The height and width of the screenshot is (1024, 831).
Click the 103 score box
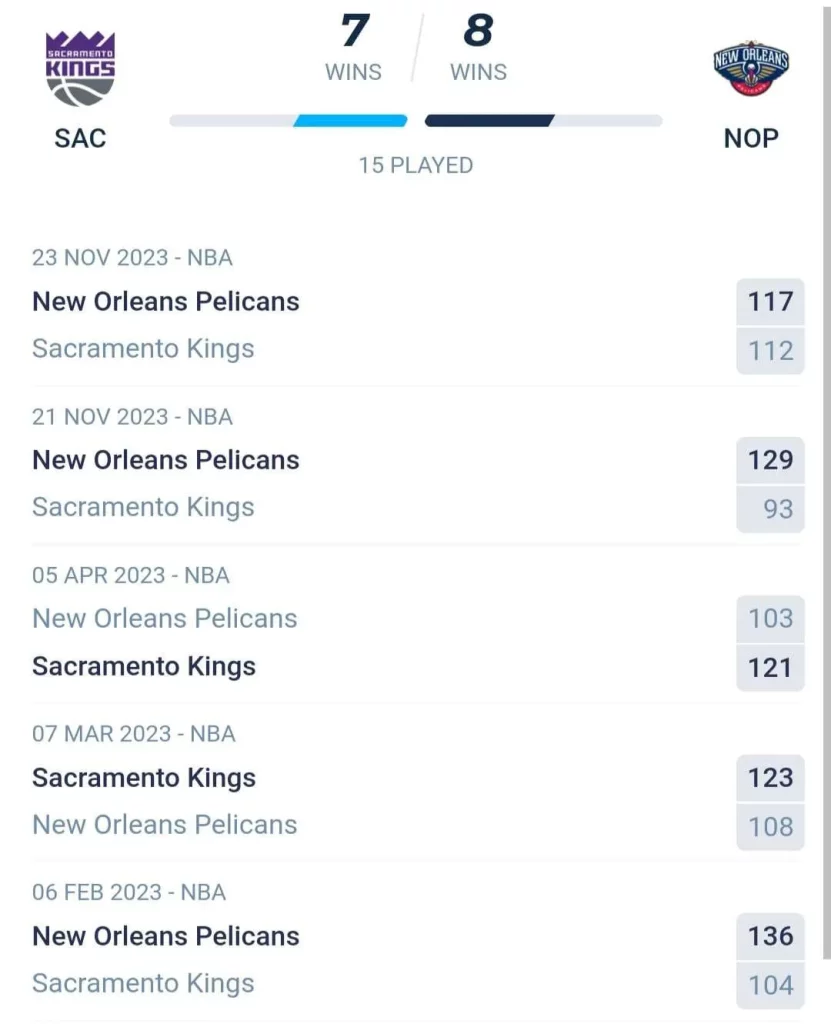[770, 618]
